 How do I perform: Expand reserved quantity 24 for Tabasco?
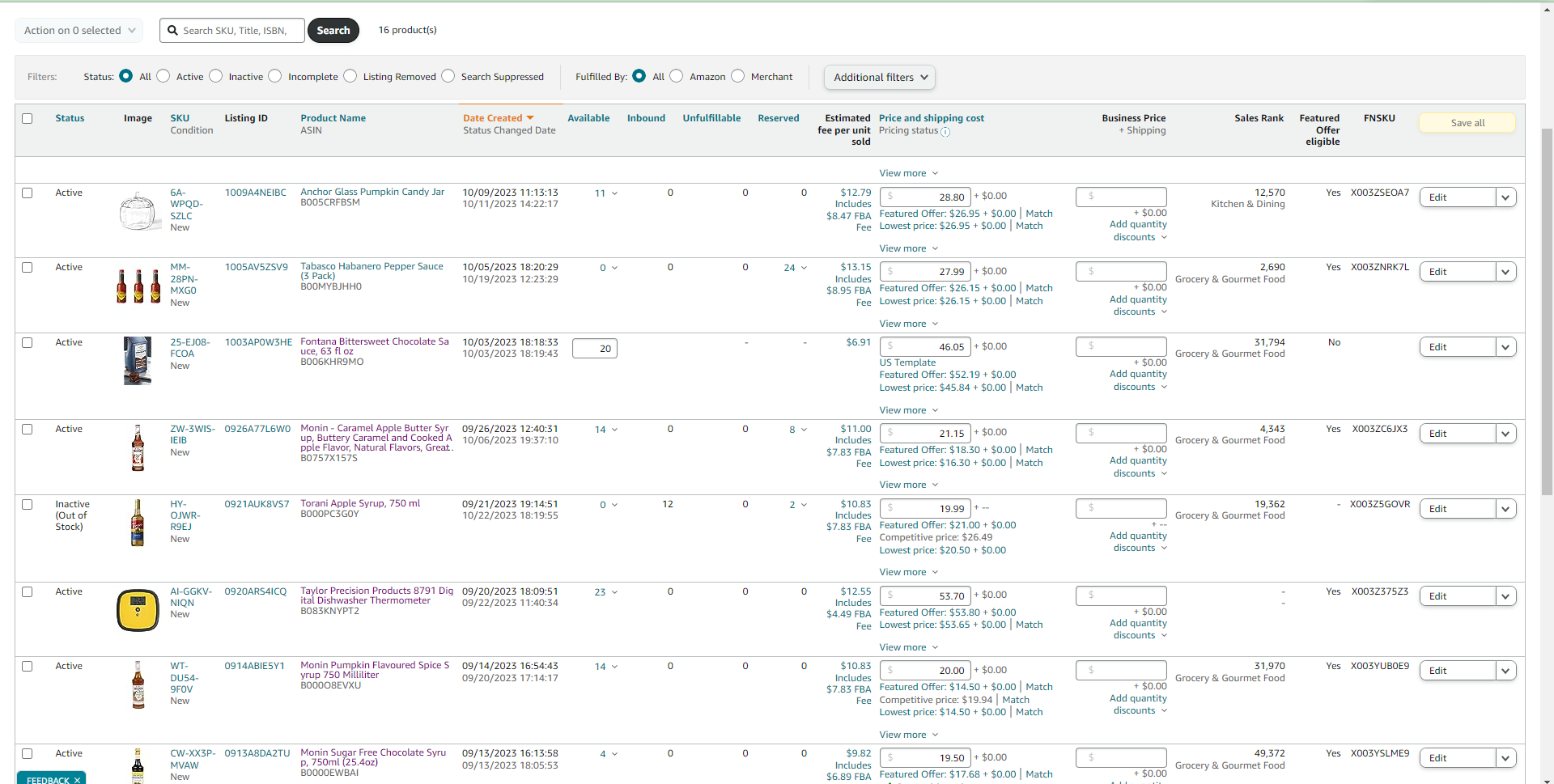click(x=796, y=268)
